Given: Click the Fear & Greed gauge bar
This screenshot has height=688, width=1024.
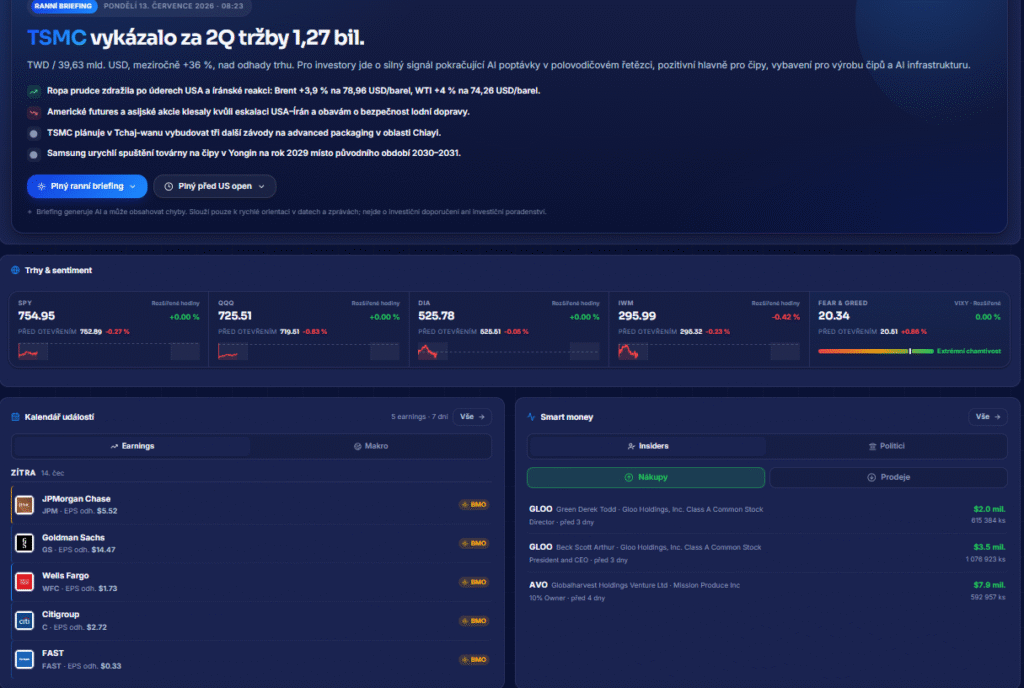Looking at the screenshot, I should 876,351.
